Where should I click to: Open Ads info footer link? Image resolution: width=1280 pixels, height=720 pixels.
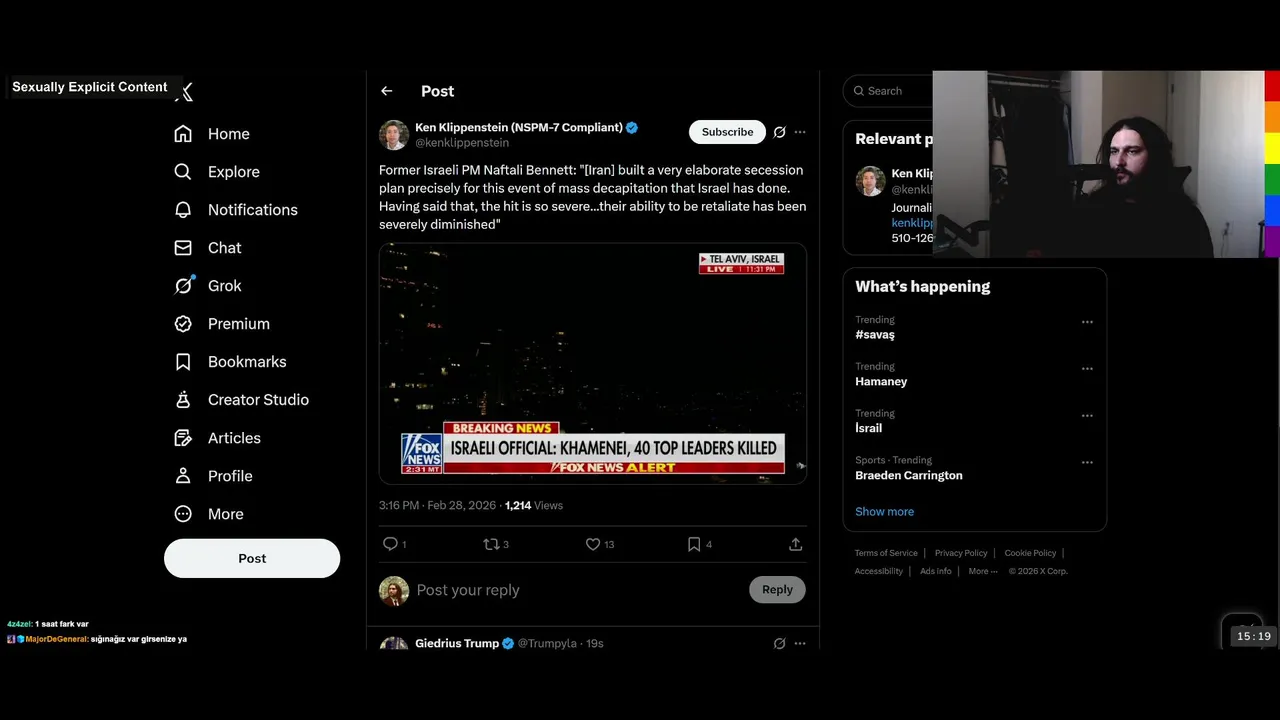(936, 571)
